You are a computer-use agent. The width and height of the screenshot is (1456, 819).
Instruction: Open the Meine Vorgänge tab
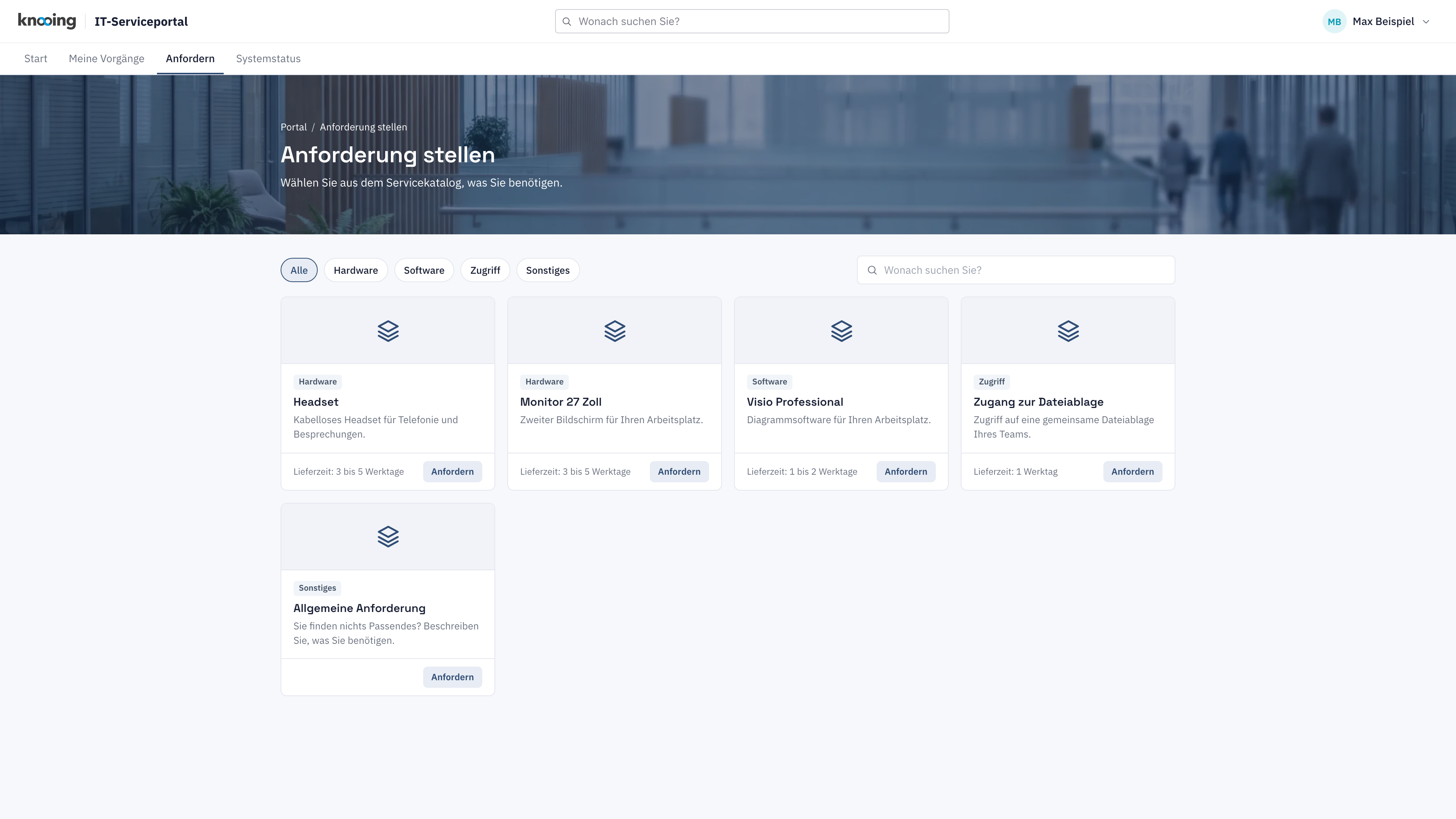pyautogui.click(x=106, y=59)
